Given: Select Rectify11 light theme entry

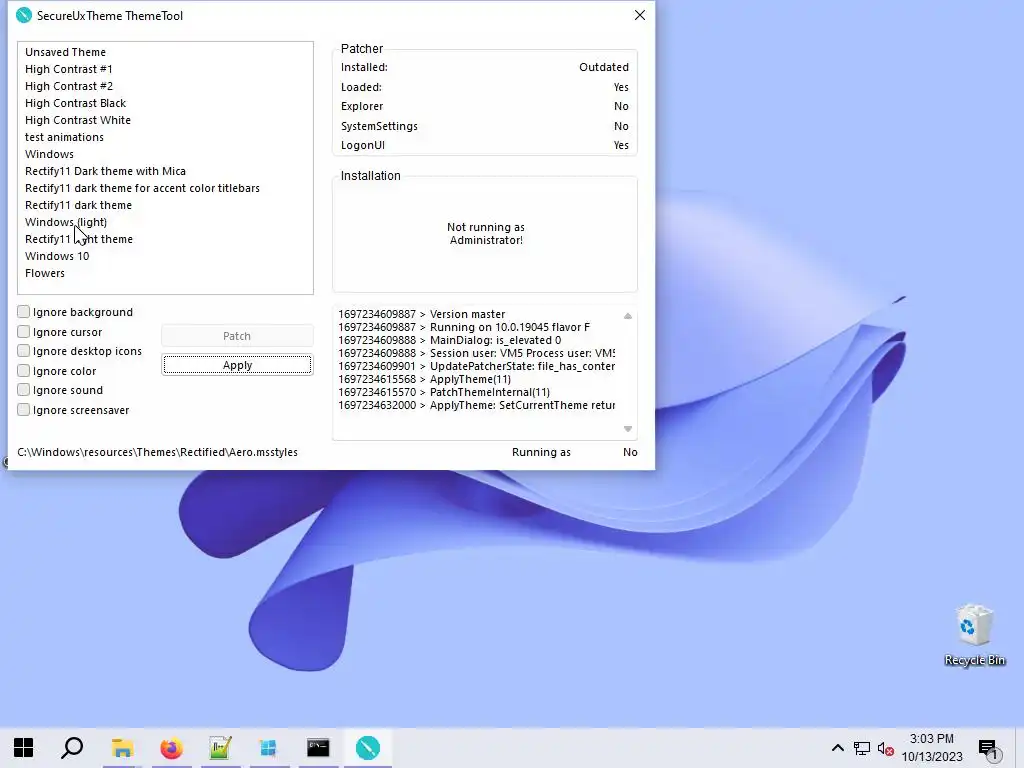Looking at the screenshot, I should 79,239.
